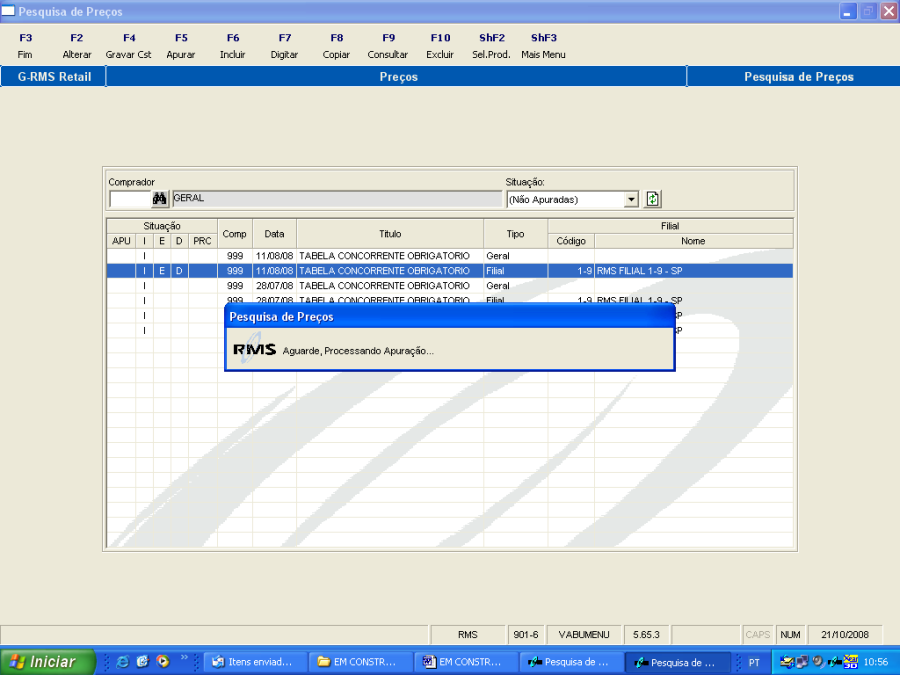Click the F3 Fim function key
The image size is (900, 675).
tap(25, 46)
